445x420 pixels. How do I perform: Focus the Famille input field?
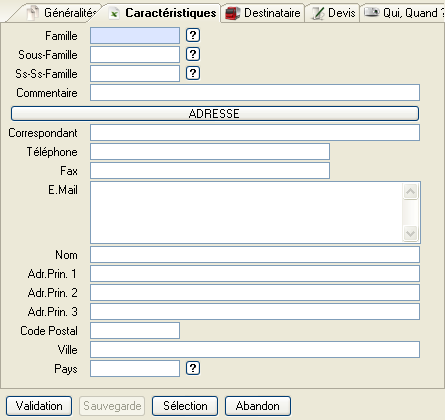pyautogui.click(x=135, y=35)
